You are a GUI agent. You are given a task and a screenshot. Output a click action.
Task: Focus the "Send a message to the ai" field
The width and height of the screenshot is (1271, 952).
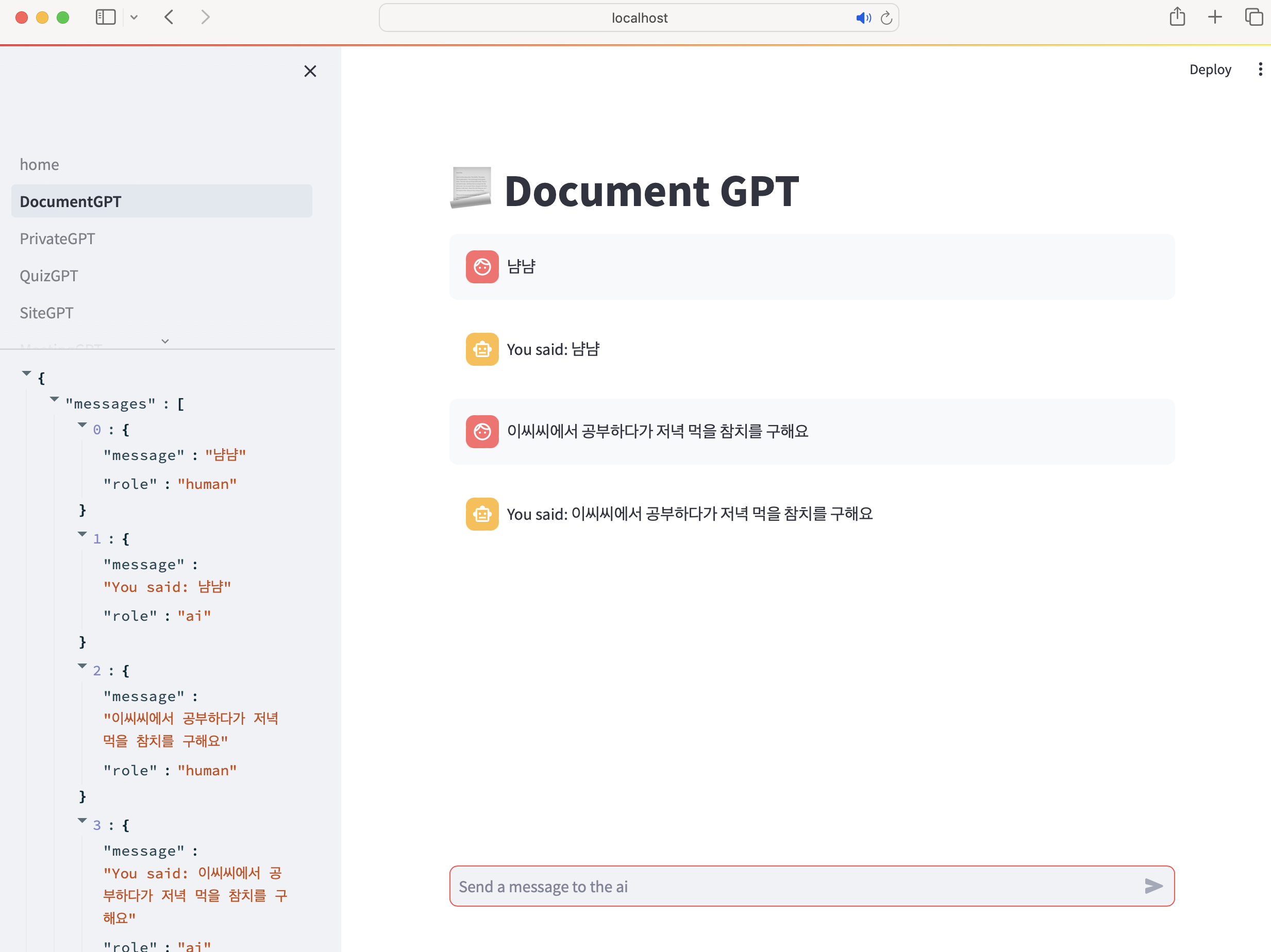(x=793, y=886)
